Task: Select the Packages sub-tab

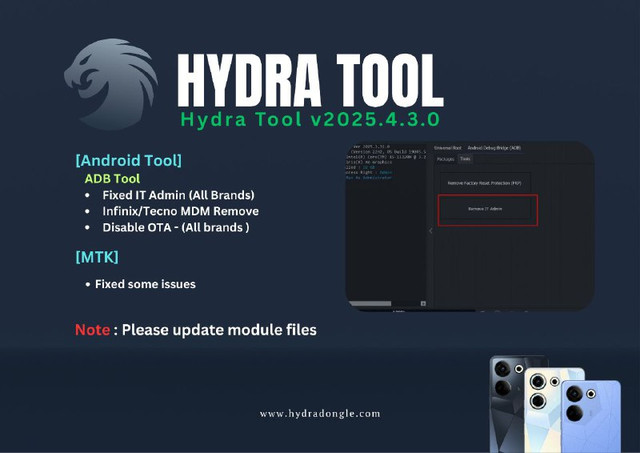Action: [x=445, y=159]
